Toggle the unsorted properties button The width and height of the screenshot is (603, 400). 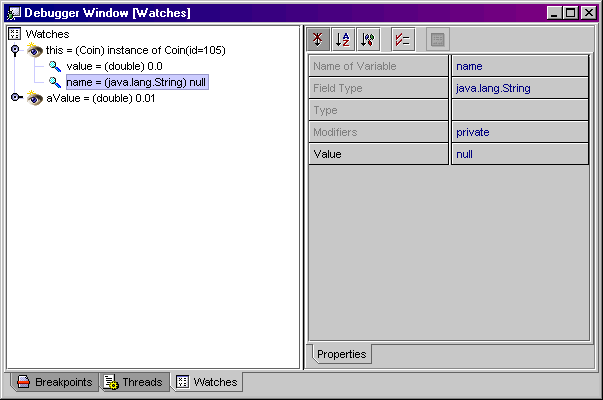click(318, 39)
